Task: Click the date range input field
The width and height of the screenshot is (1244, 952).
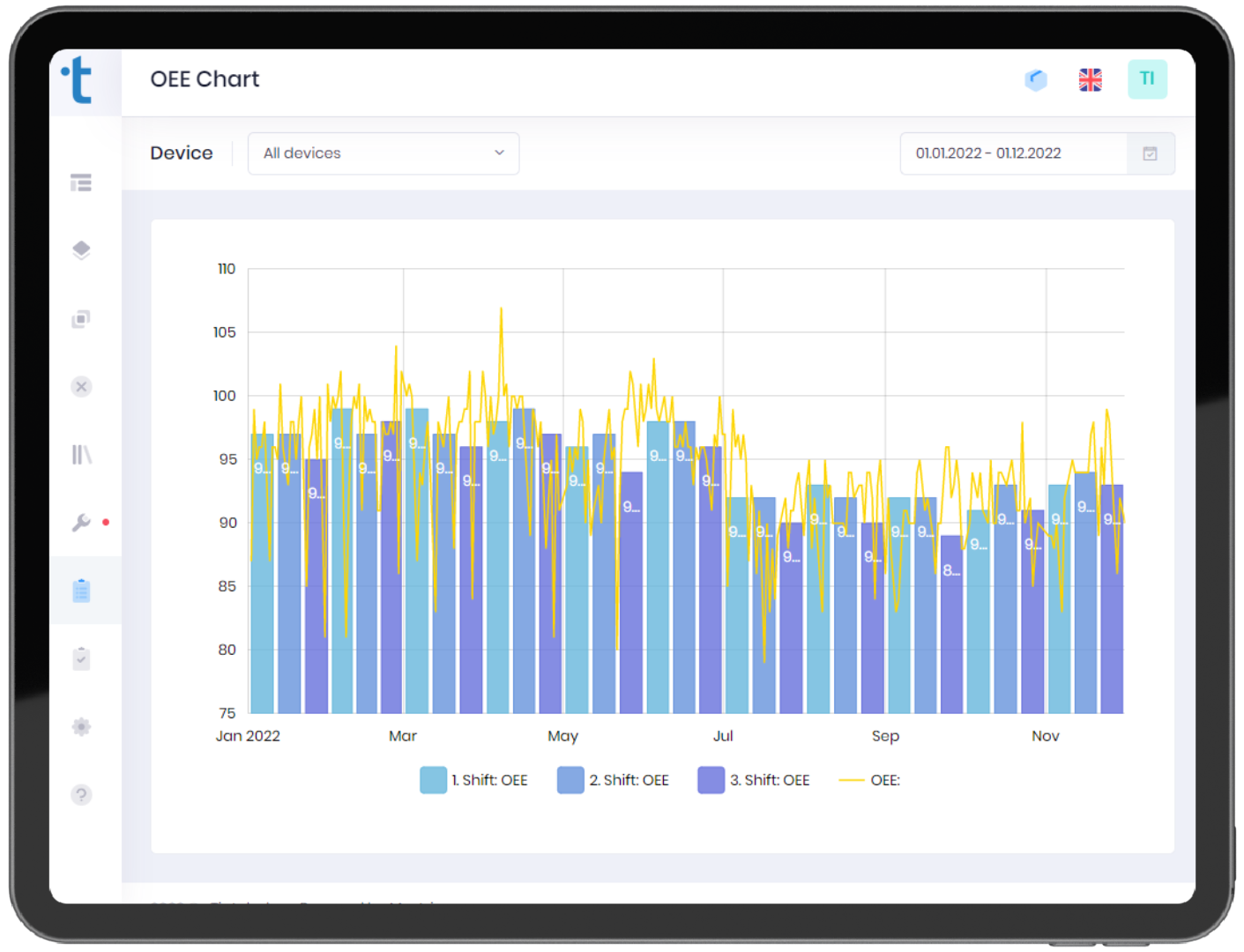Action: [1014, 153]
